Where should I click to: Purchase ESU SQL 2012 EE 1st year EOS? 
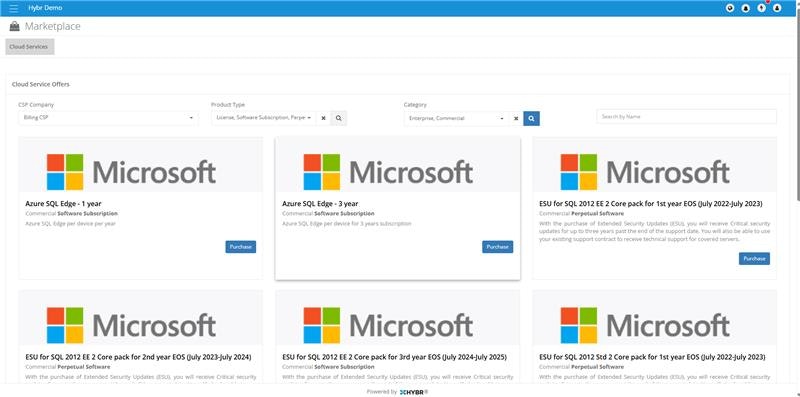(754, 259)
